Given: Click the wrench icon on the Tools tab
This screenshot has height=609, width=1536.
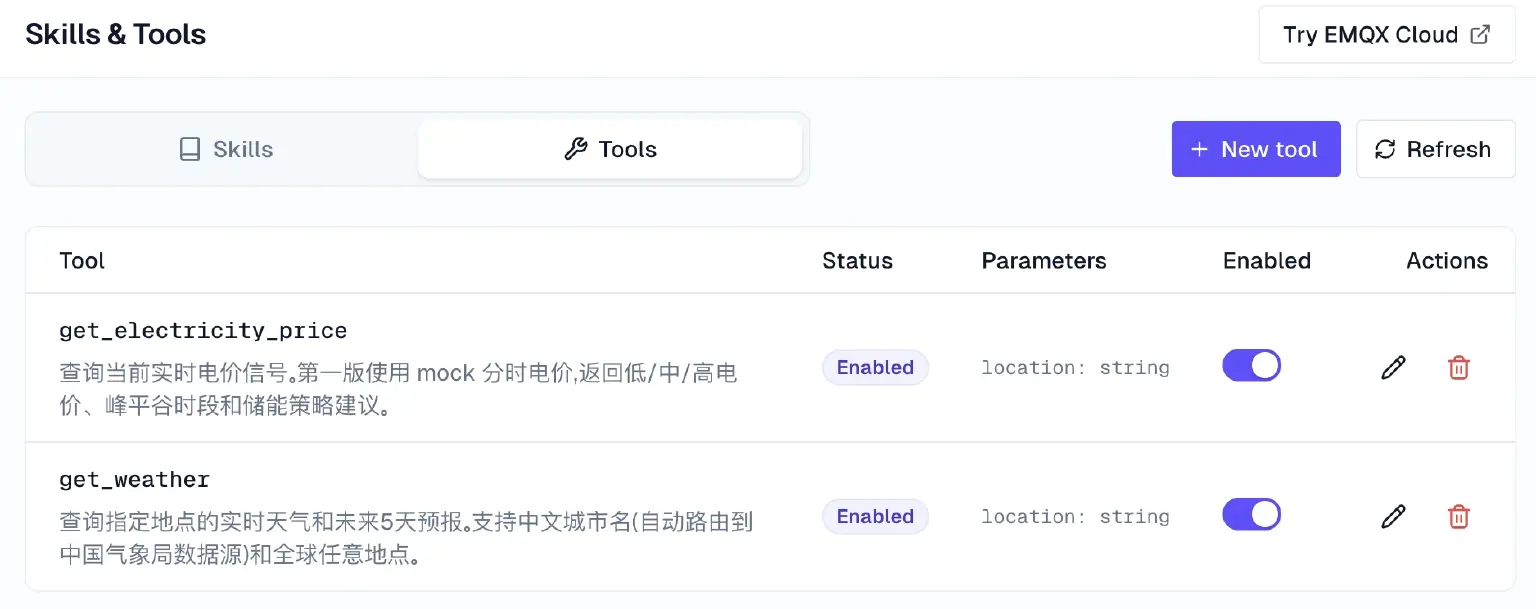Looking at the screenshot, I should 575,149.
